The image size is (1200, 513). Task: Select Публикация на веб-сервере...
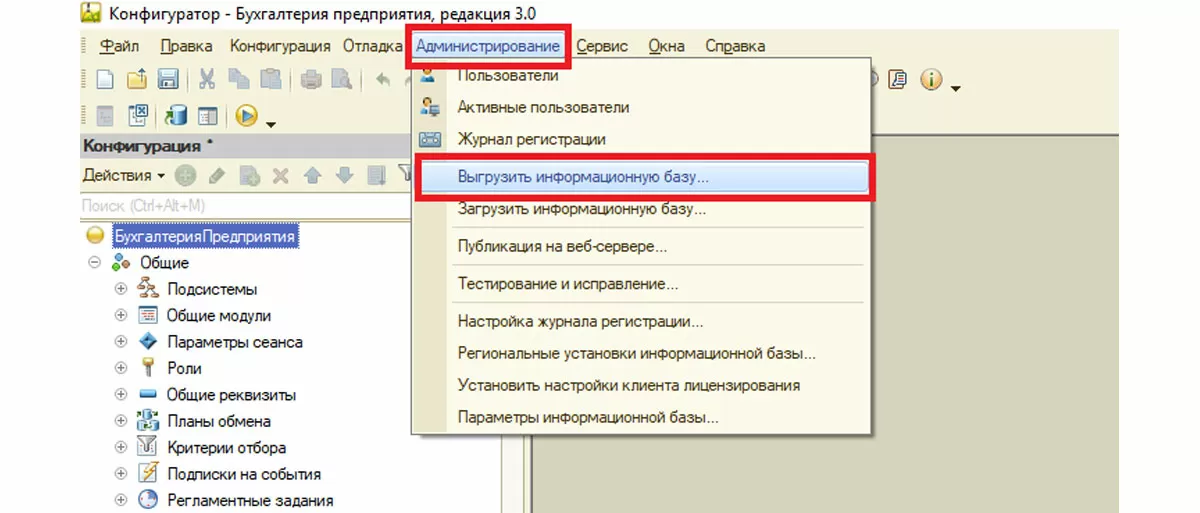point(641,246)
